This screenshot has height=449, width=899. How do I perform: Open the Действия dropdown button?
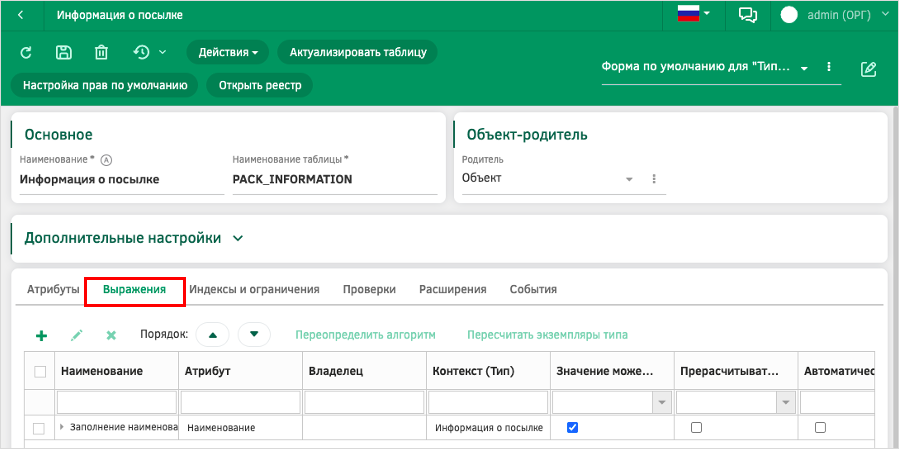228,52
